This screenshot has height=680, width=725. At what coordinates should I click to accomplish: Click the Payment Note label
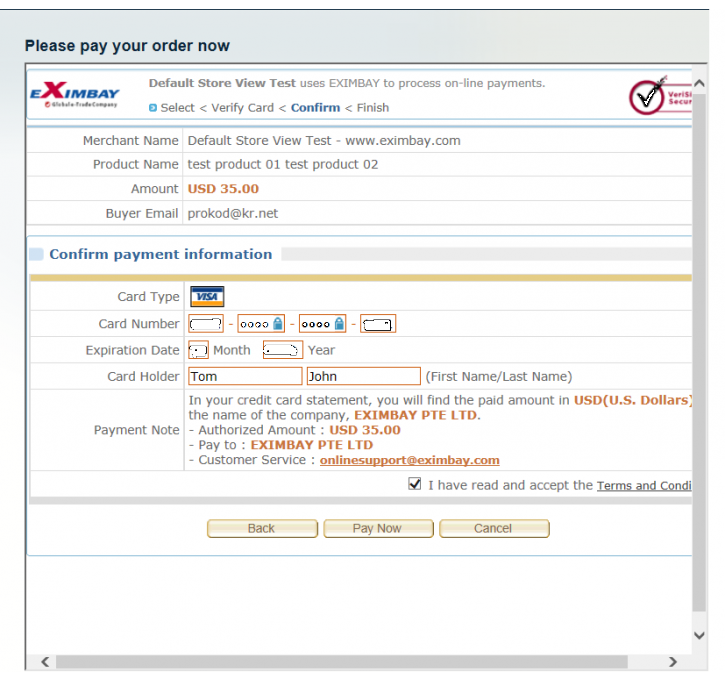pos(136,430)
